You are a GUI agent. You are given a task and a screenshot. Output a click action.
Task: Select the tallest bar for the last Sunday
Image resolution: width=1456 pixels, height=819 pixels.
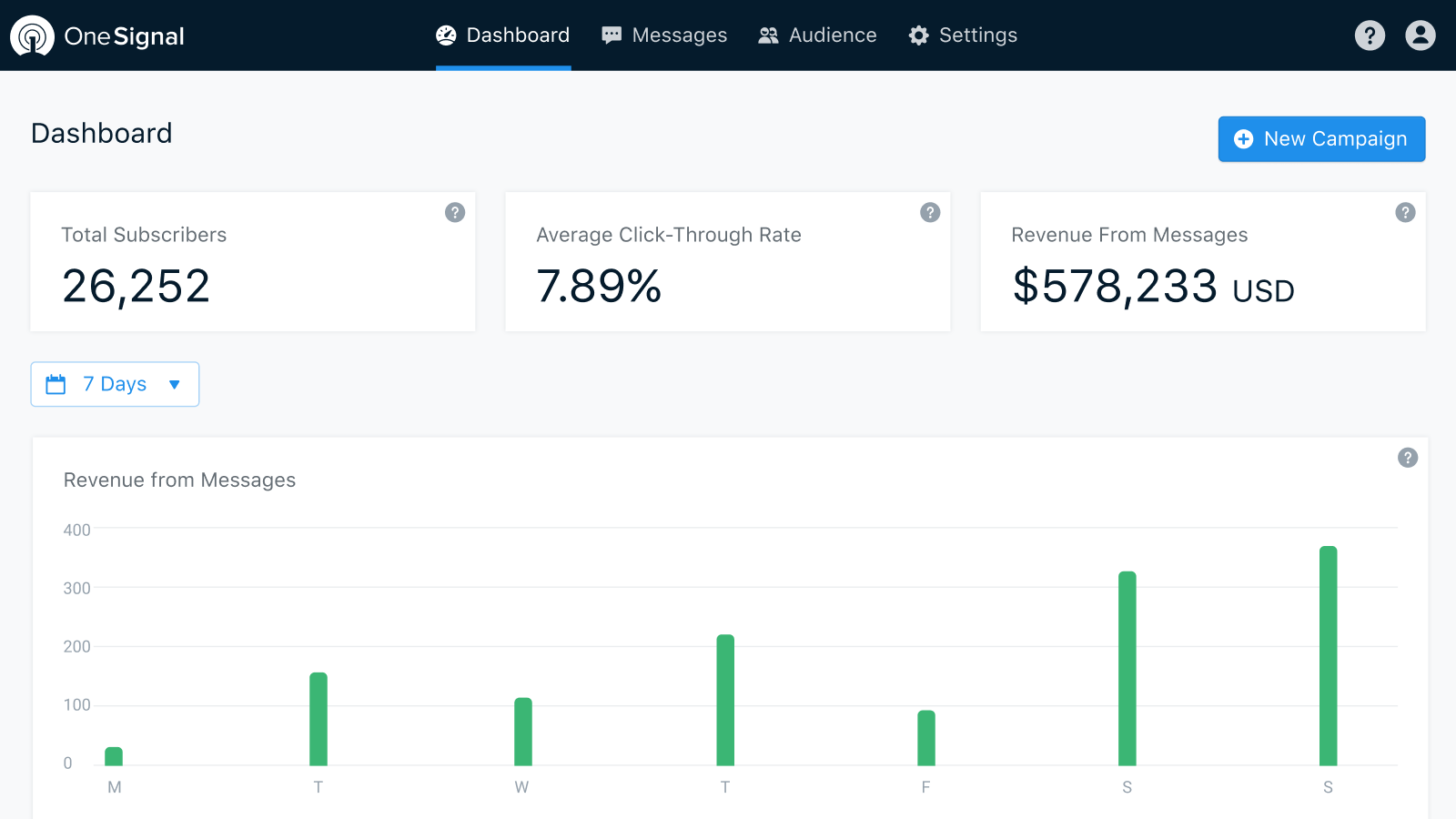pyautogui.click(x=1328, y=655)
